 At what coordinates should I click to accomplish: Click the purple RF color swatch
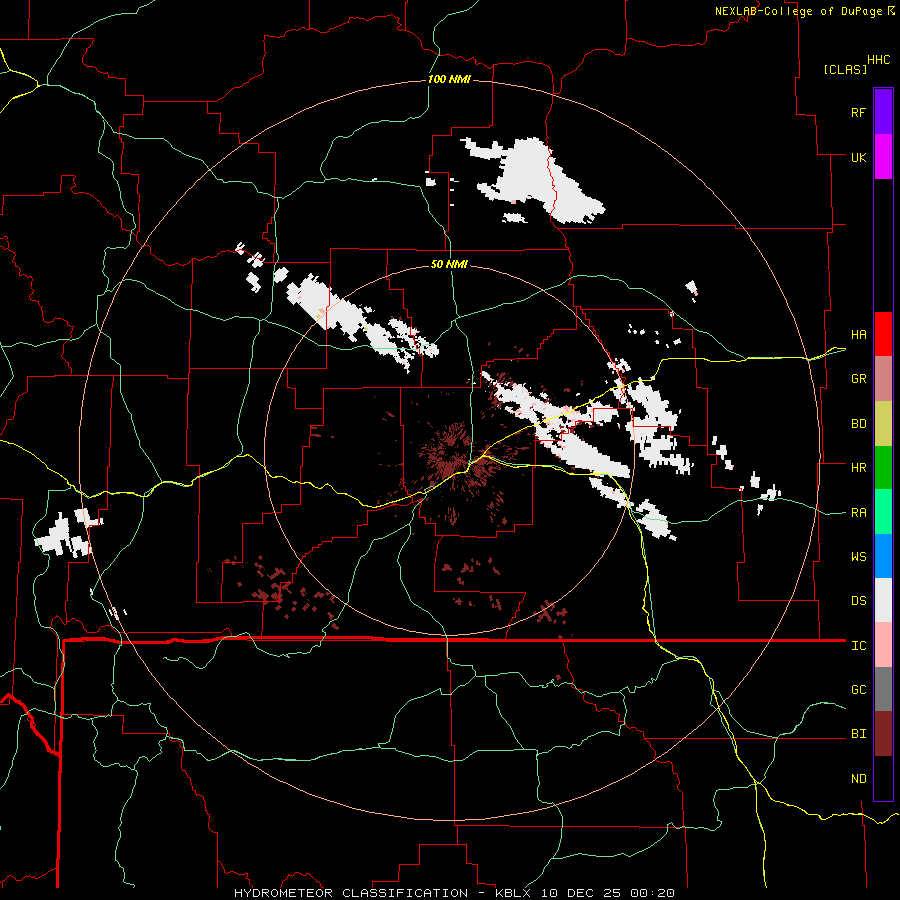(883, 112)
